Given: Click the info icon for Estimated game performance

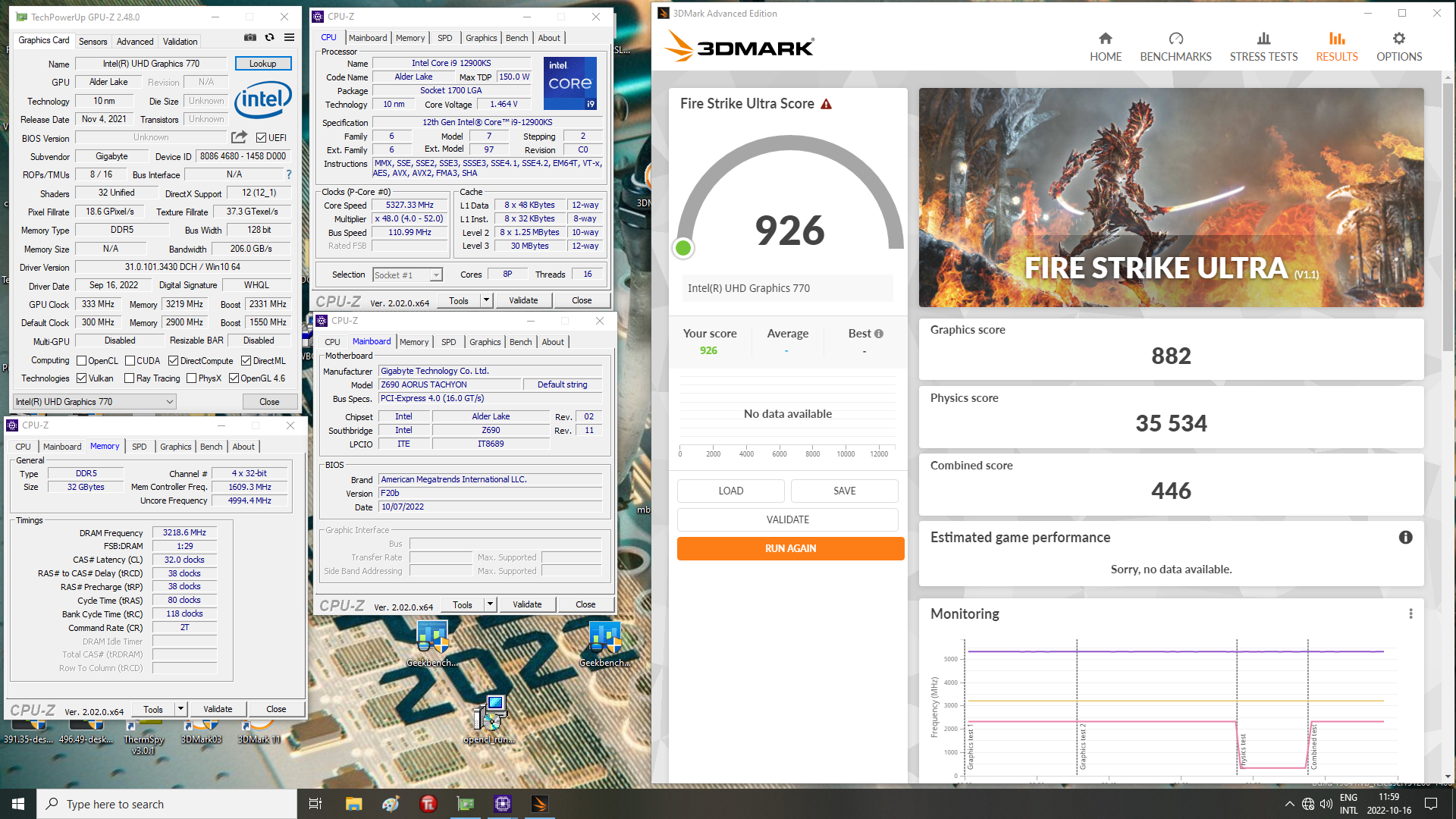Looking at the screenshot, I should click(1405, 537).
